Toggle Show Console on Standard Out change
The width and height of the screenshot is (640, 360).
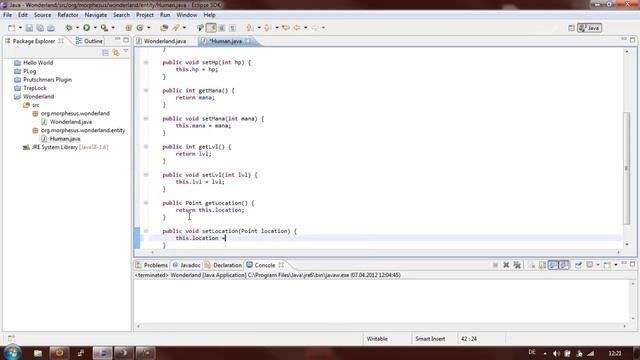[x=553, y=265]
